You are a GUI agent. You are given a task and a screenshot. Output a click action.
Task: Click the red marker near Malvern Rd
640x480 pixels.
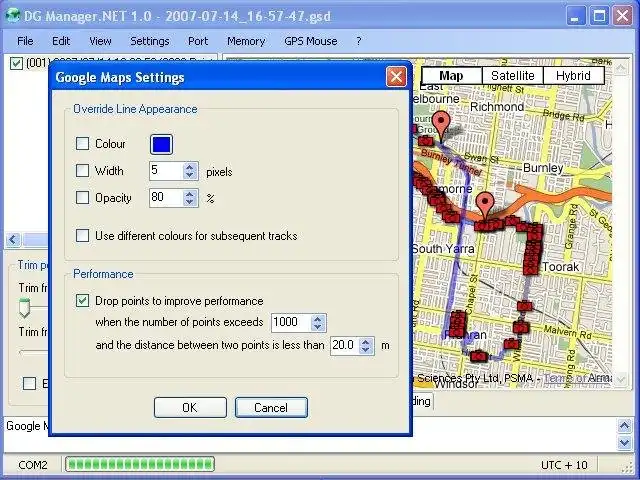(x=521, y=327)
